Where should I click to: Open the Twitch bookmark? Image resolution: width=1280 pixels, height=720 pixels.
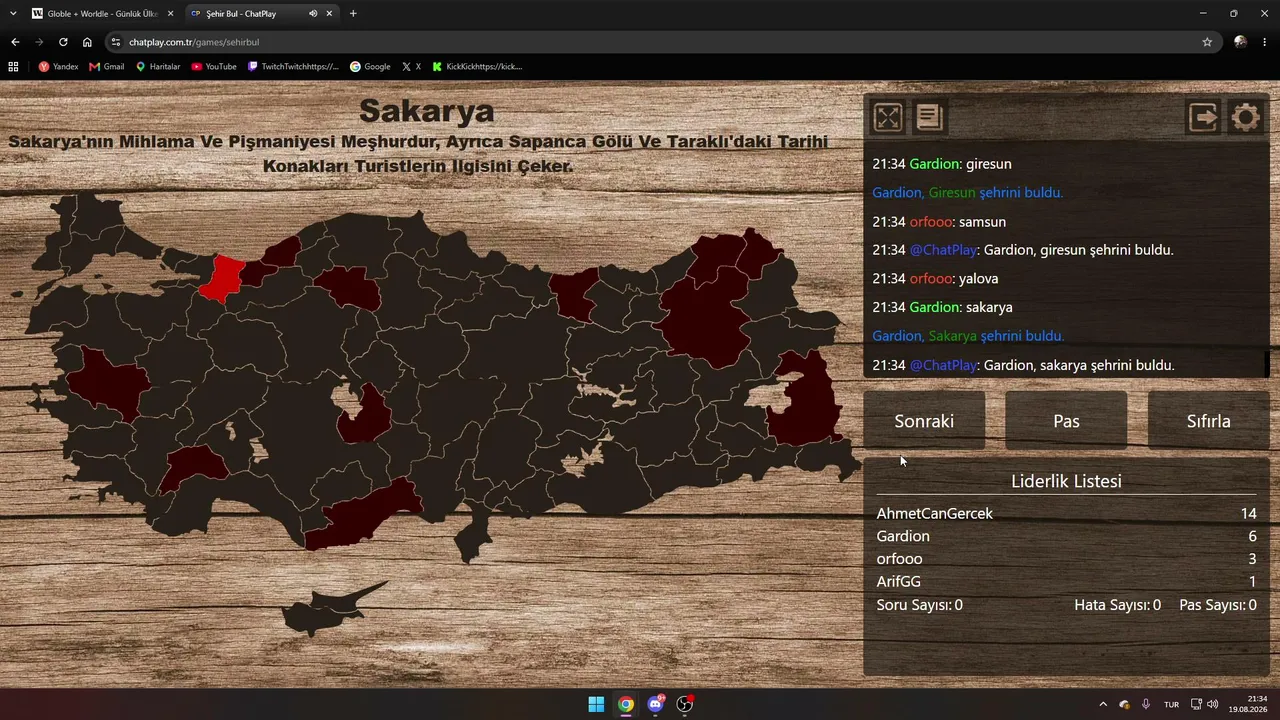pyautogui.click(x=293, y=67)
